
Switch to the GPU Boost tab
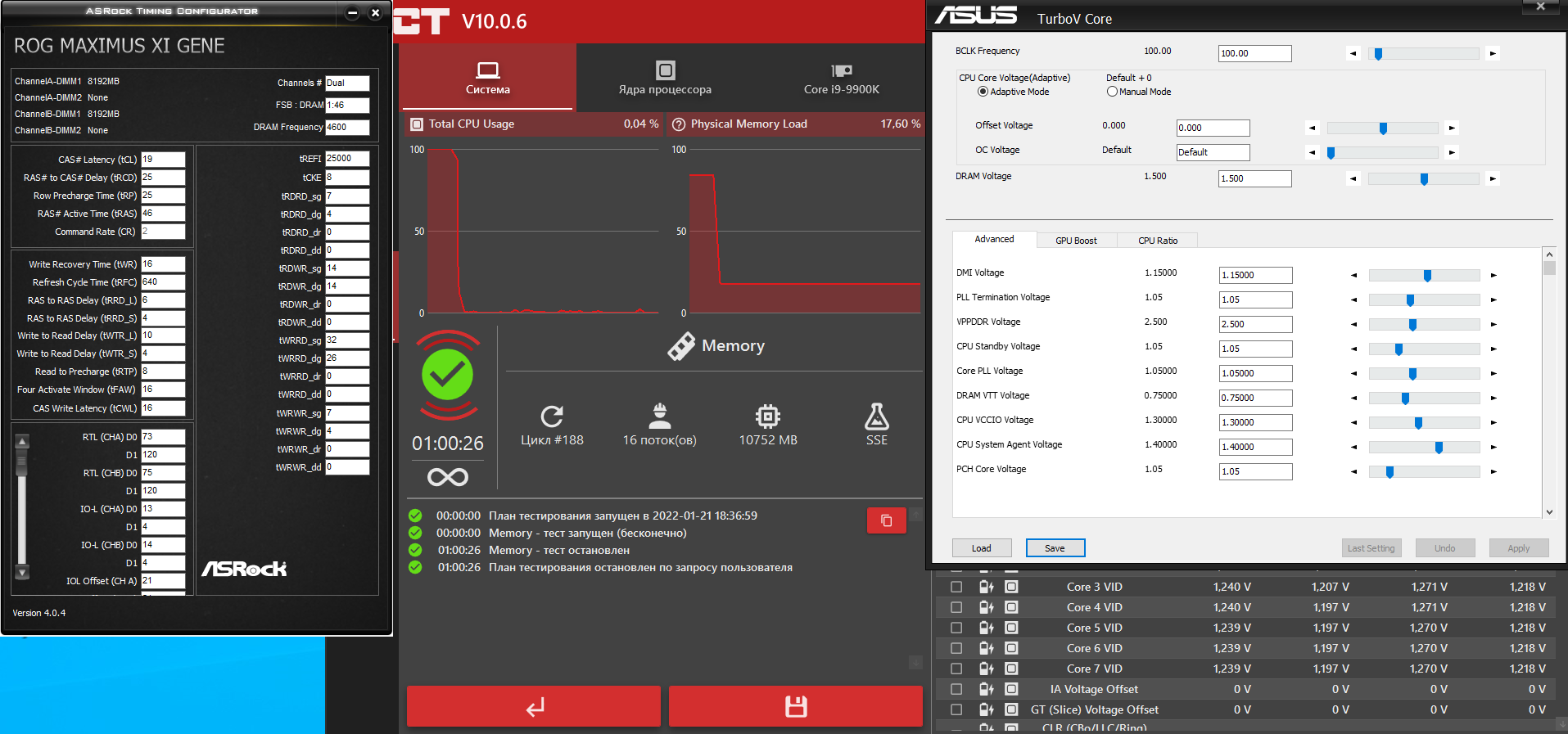coord(1076,241)
